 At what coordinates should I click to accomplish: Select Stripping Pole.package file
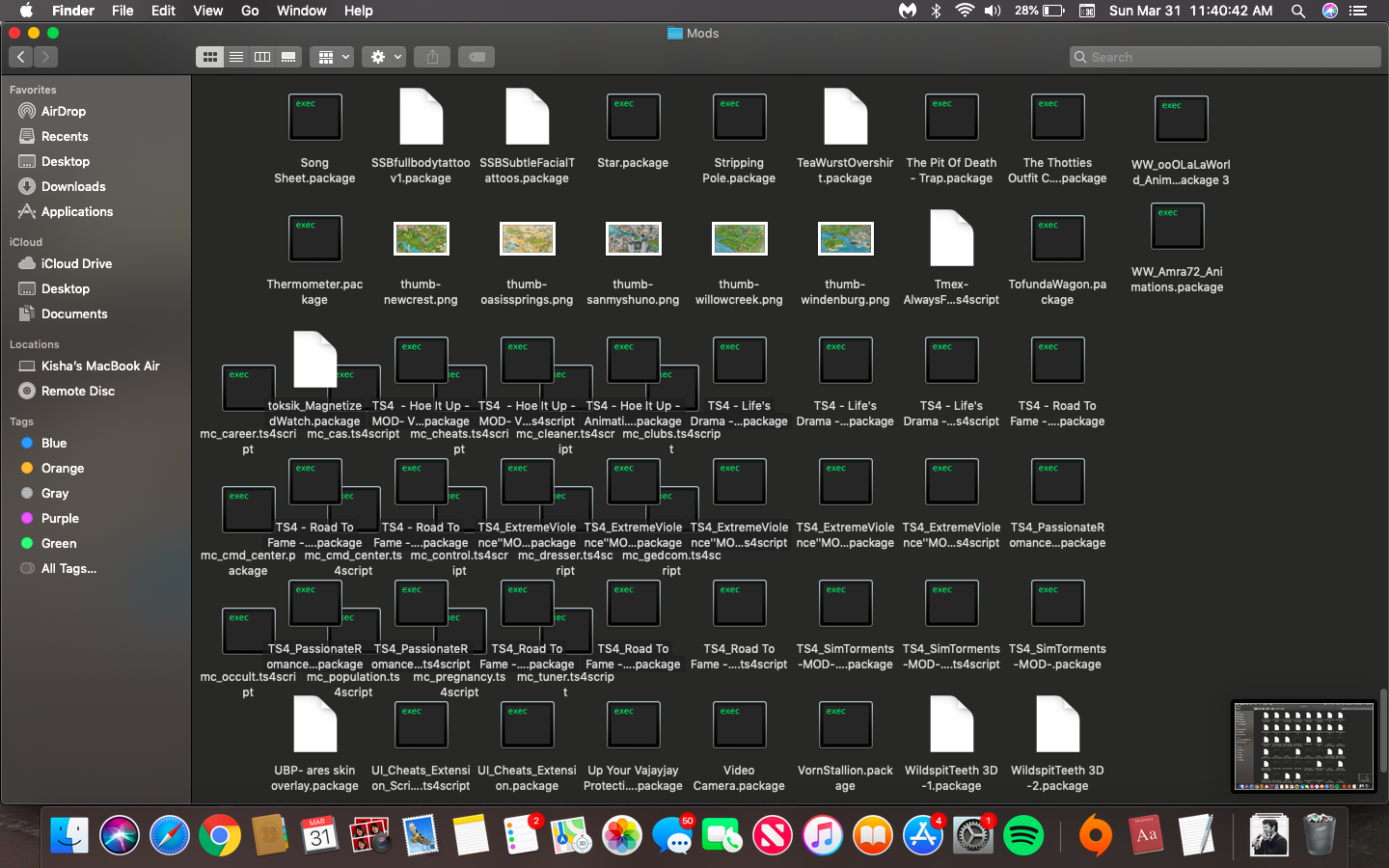point(739,118)
